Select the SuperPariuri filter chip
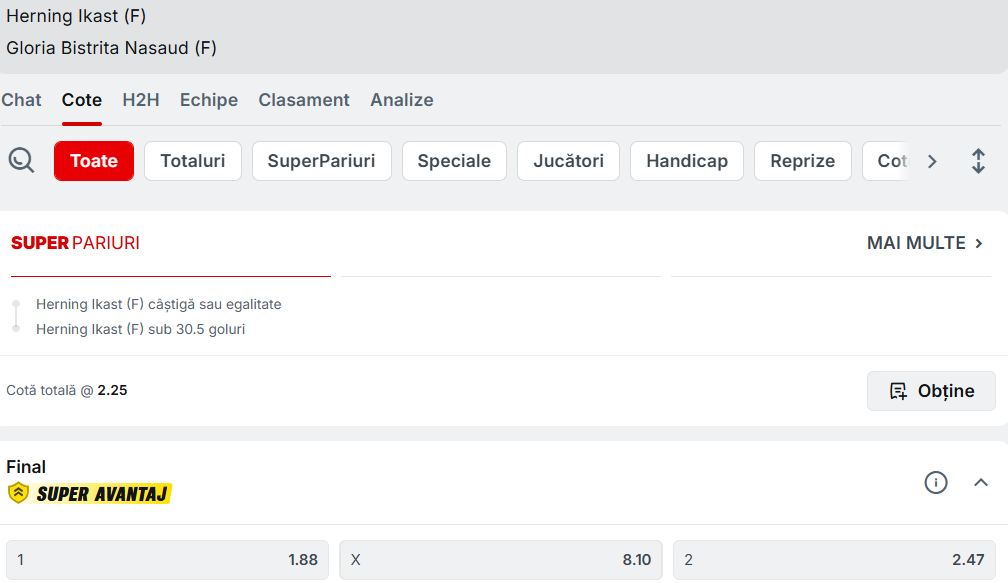The image size is (1008, 583). tap(321, 161)
